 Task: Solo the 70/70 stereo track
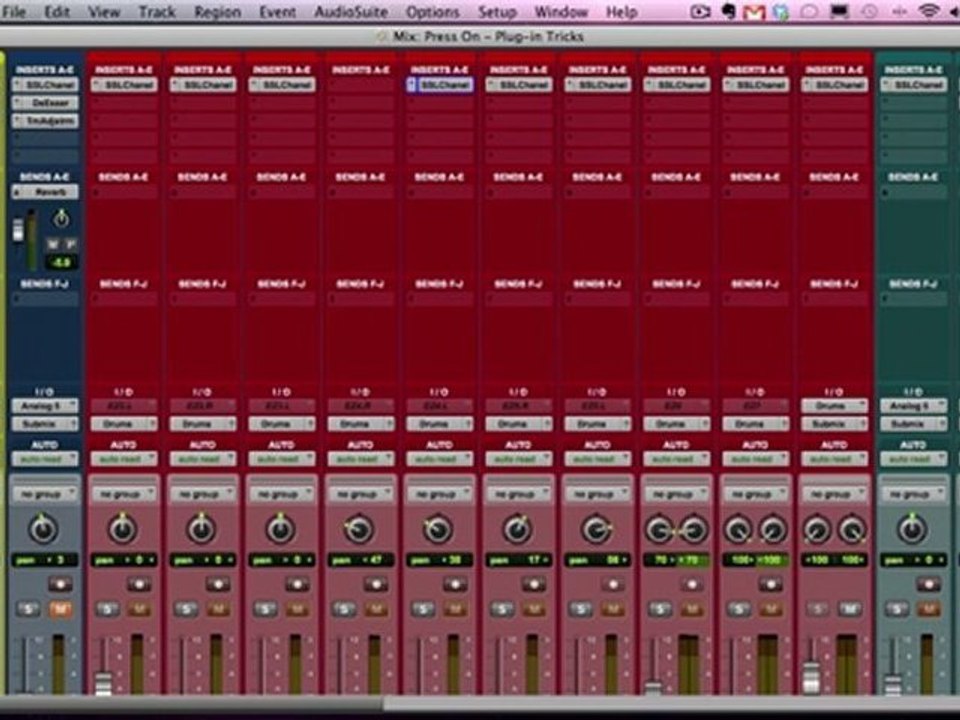[x=661, y=609]
